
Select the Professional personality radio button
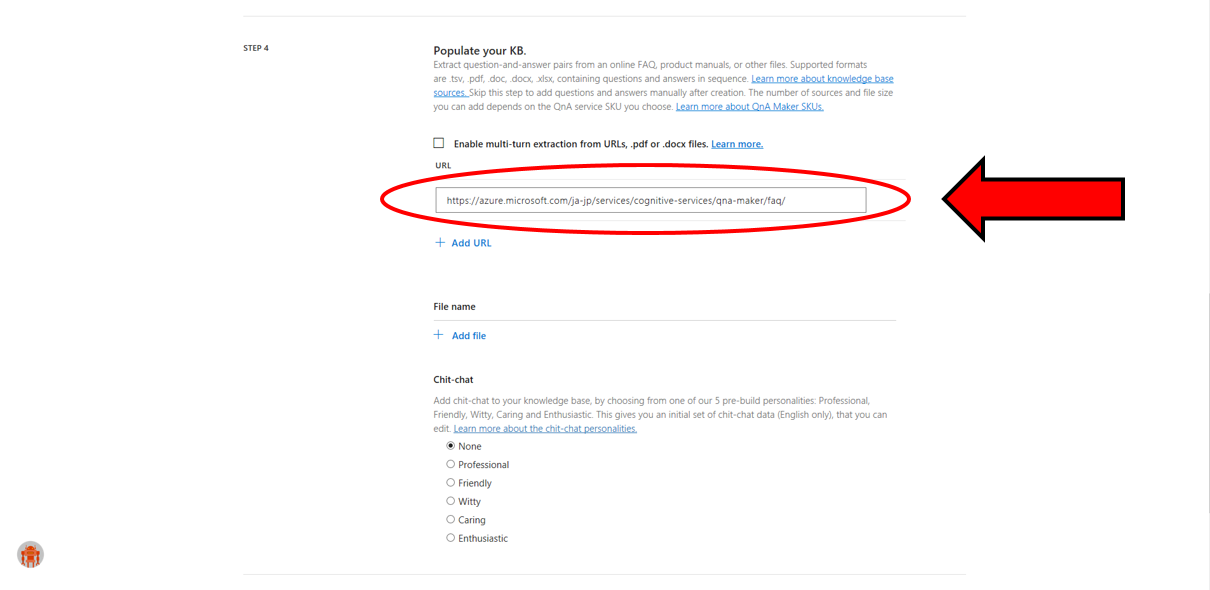coord(450,464)
